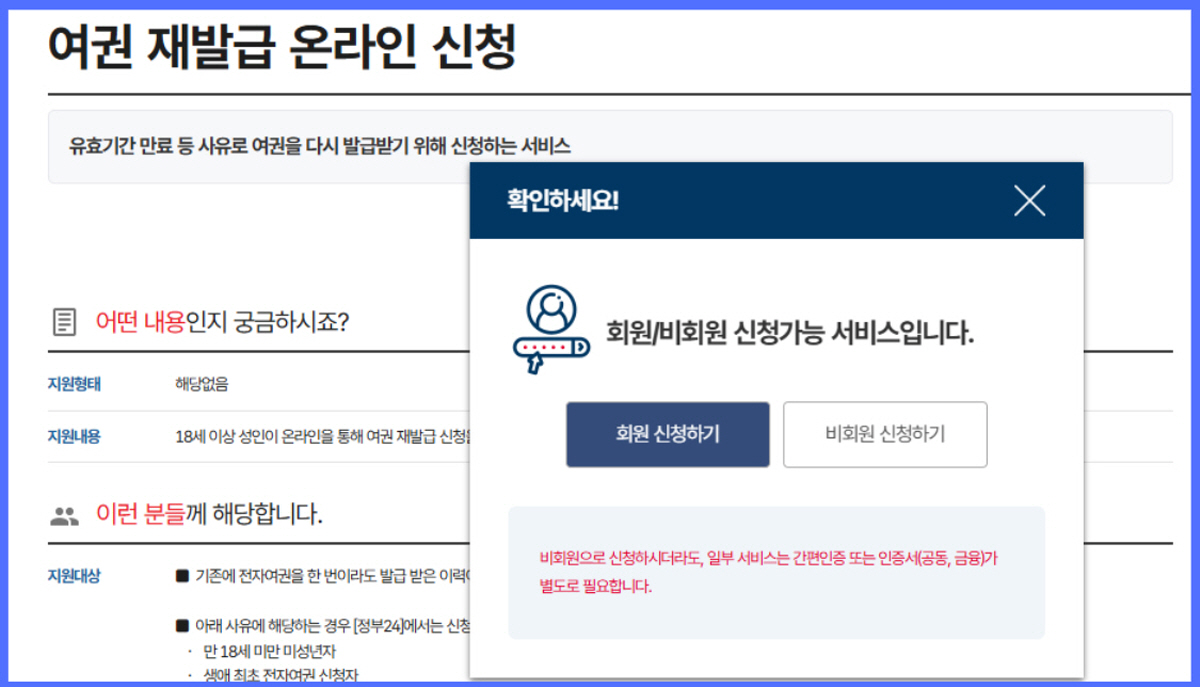Click the X to close the "확인하세요!" popup

point(1030,200)
